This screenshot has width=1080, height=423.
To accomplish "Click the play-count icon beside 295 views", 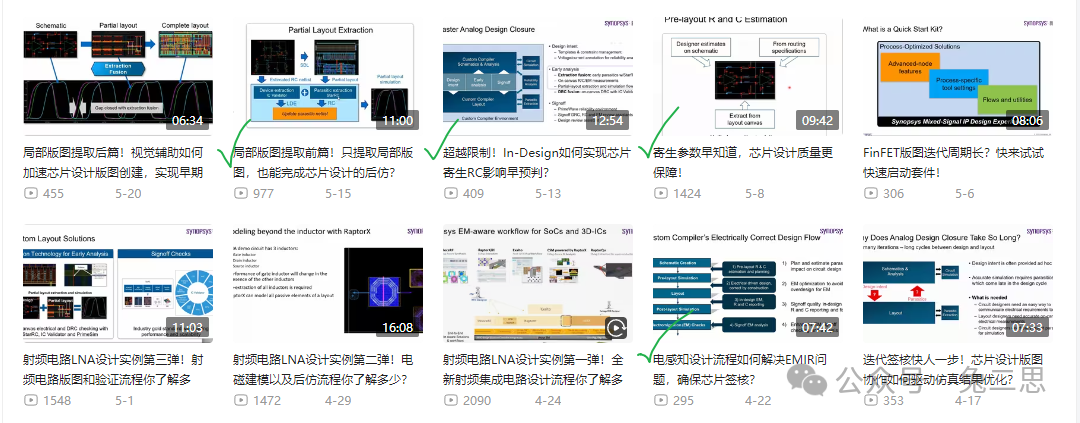I will (x=661, y=400).
